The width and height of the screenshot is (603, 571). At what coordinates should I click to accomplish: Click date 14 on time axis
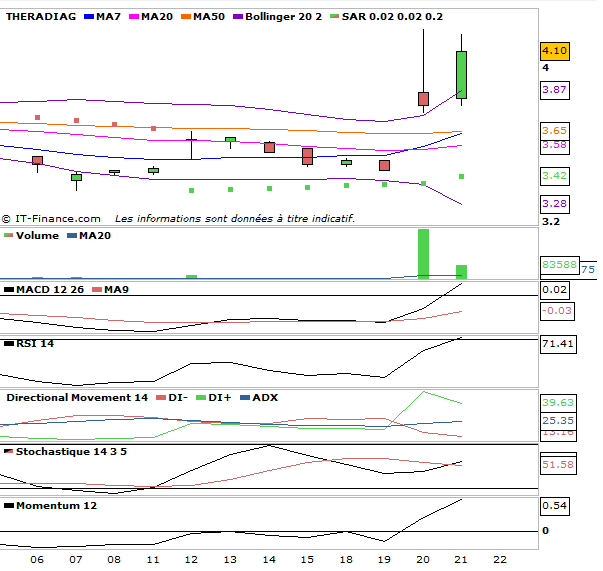269,560
